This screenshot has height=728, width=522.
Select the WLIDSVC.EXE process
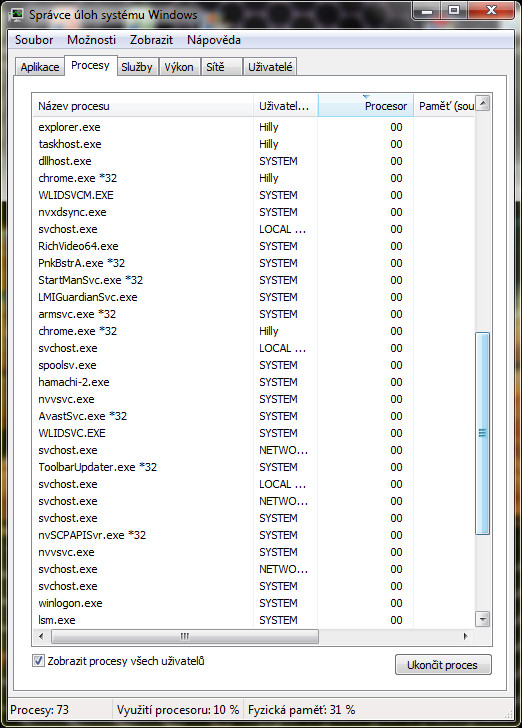(254, 433)
